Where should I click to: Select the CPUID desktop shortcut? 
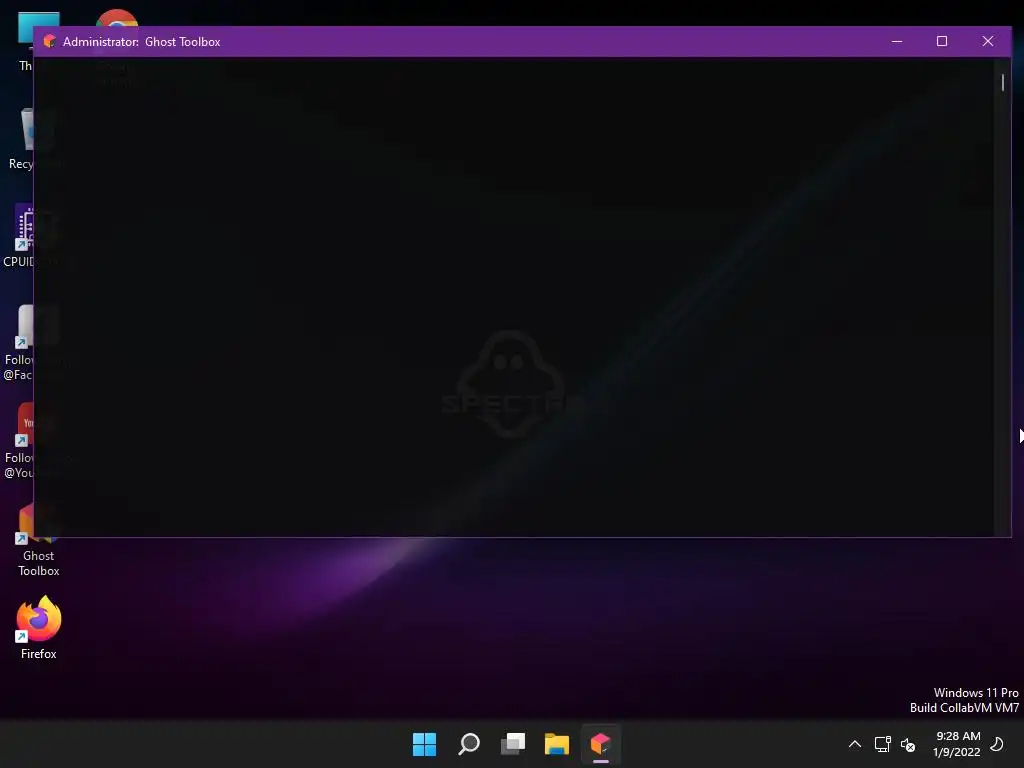18,235
